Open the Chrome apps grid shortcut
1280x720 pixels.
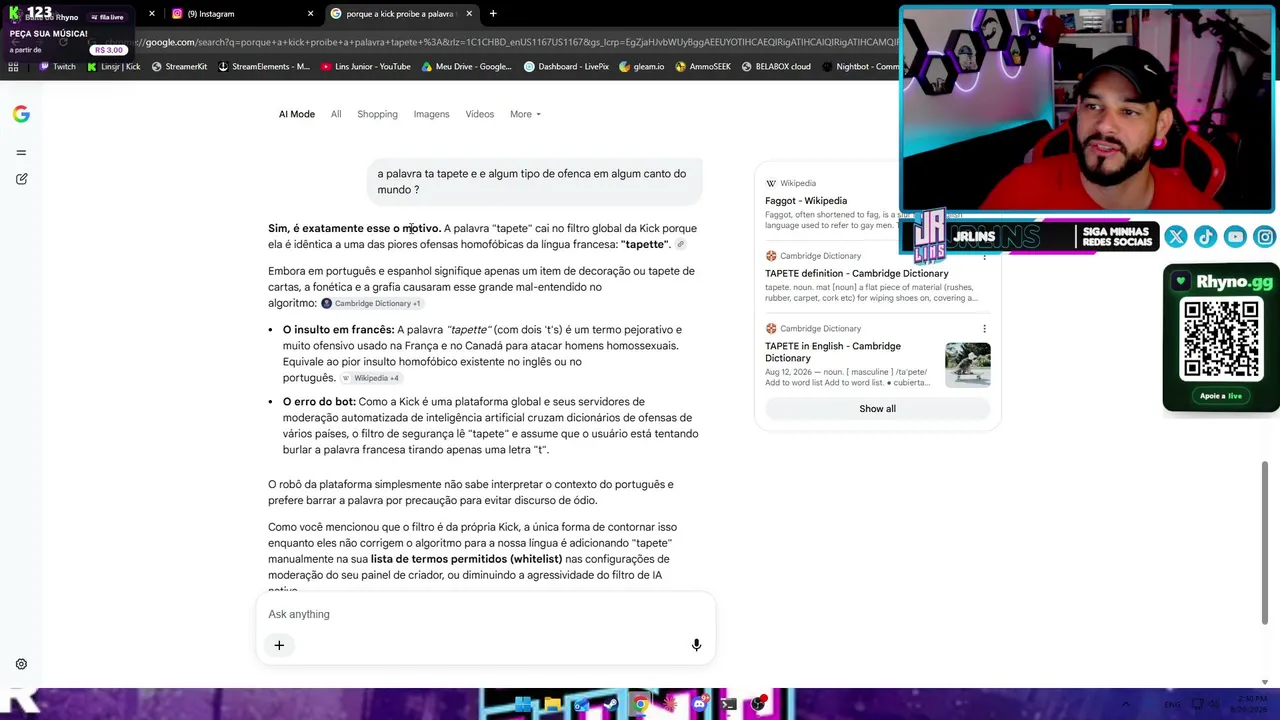click(x=13, y=67)
